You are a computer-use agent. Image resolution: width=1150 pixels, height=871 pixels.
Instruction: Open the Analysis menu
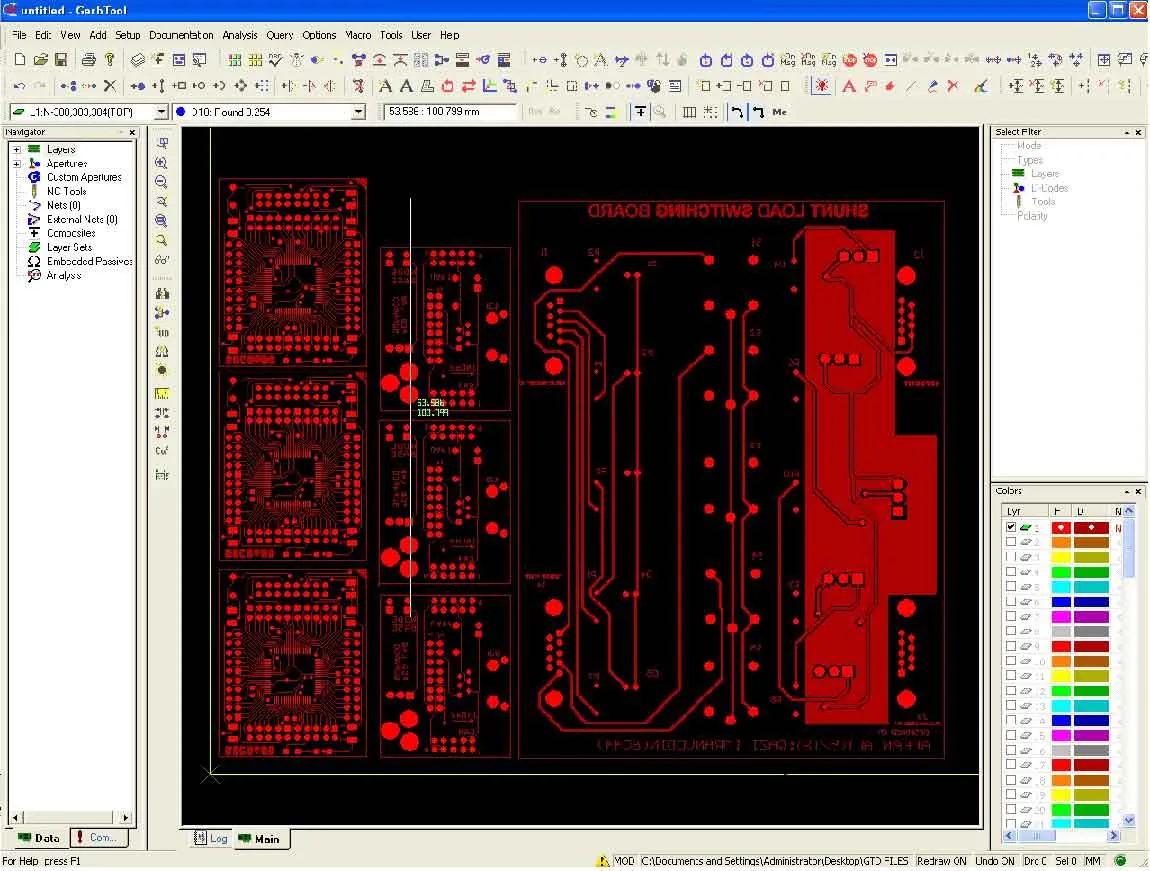(240, 34)
